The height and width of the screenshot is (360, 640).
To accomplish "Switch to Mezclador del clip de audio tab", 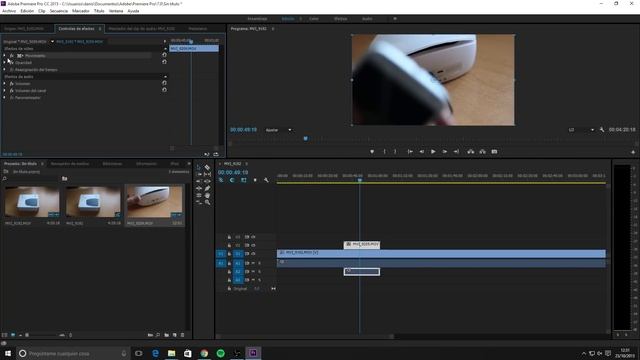I will [x=142, y=29].
